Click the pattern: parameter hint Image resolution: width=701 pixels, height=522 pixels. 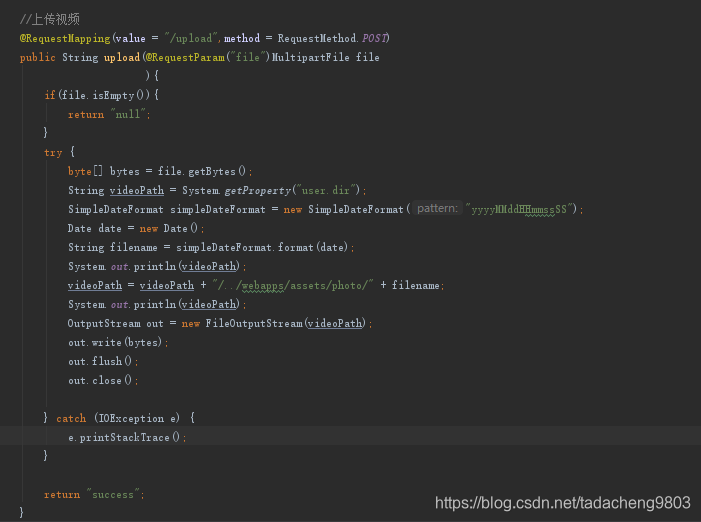click(437, 209)
